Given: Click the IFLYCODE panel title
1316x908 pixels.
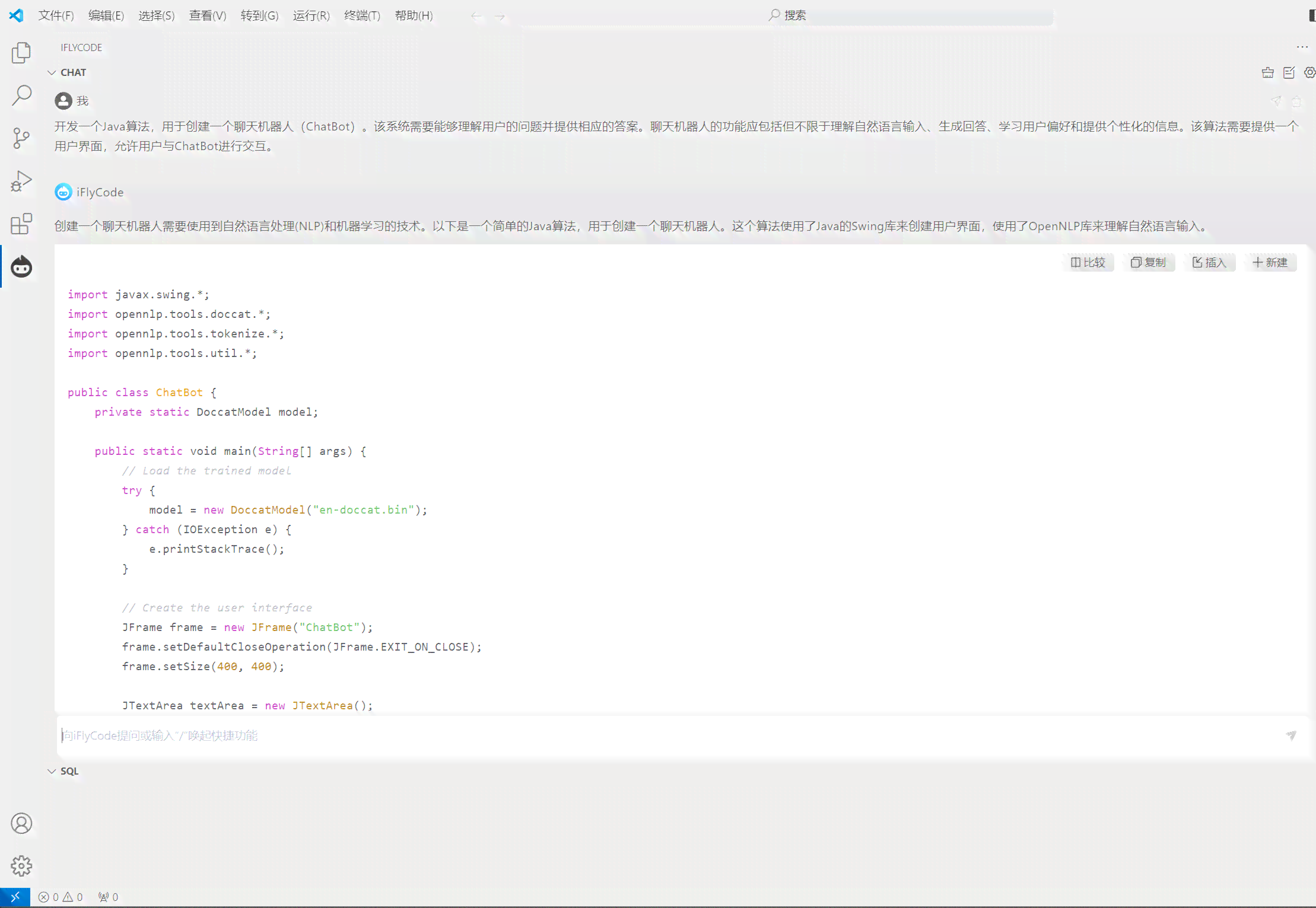Looking at the screenshot, I should click(81, 47).
